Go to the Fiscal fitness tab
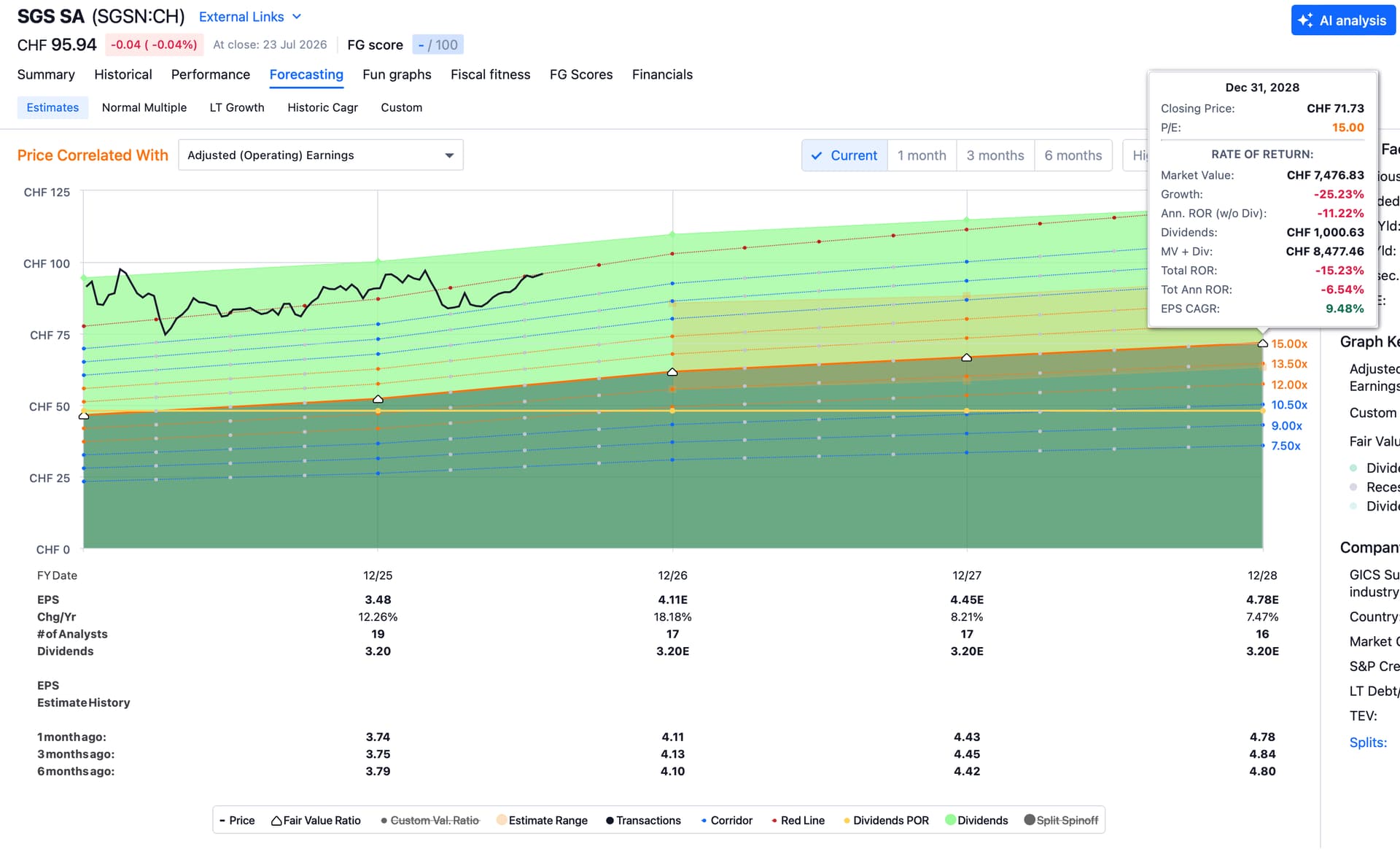Screen dimensions: 1400x852 pos(491,74)
